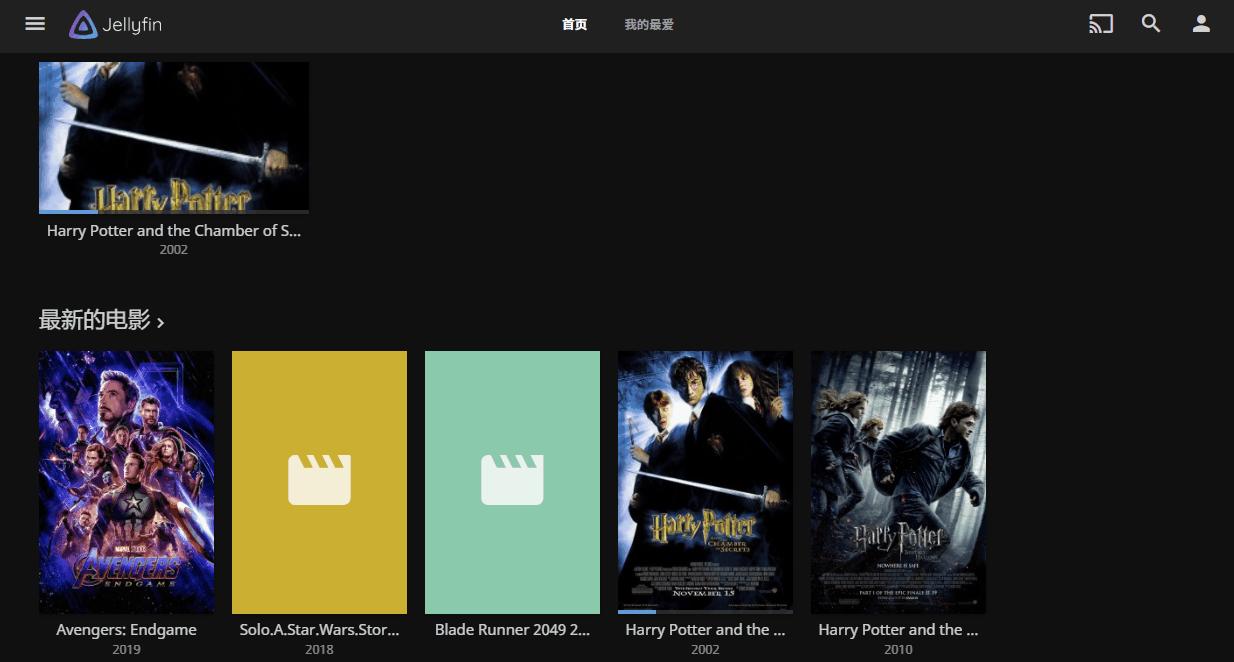Screen dimensions: 1234x662
Task: Open the Chamber of Secrets resume thumbnail
Action: pyautogui.click(x=174, y=138)
